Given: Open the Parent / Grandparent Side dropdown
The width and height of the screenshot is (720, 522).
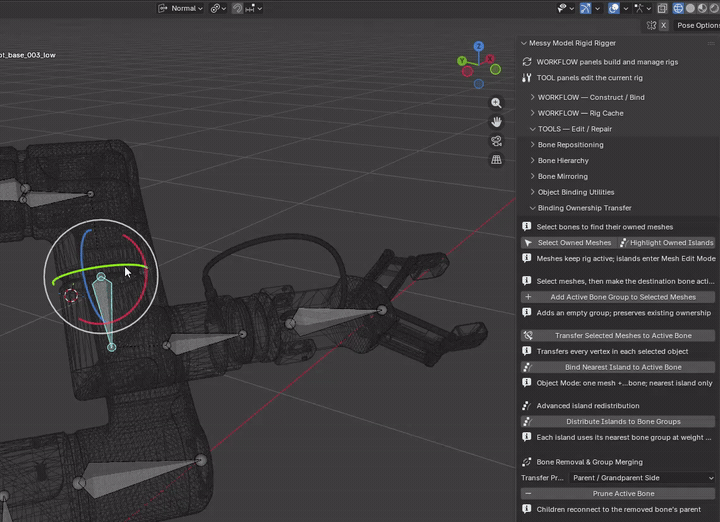Looking at the screenshot, I should tap(642, 478).
